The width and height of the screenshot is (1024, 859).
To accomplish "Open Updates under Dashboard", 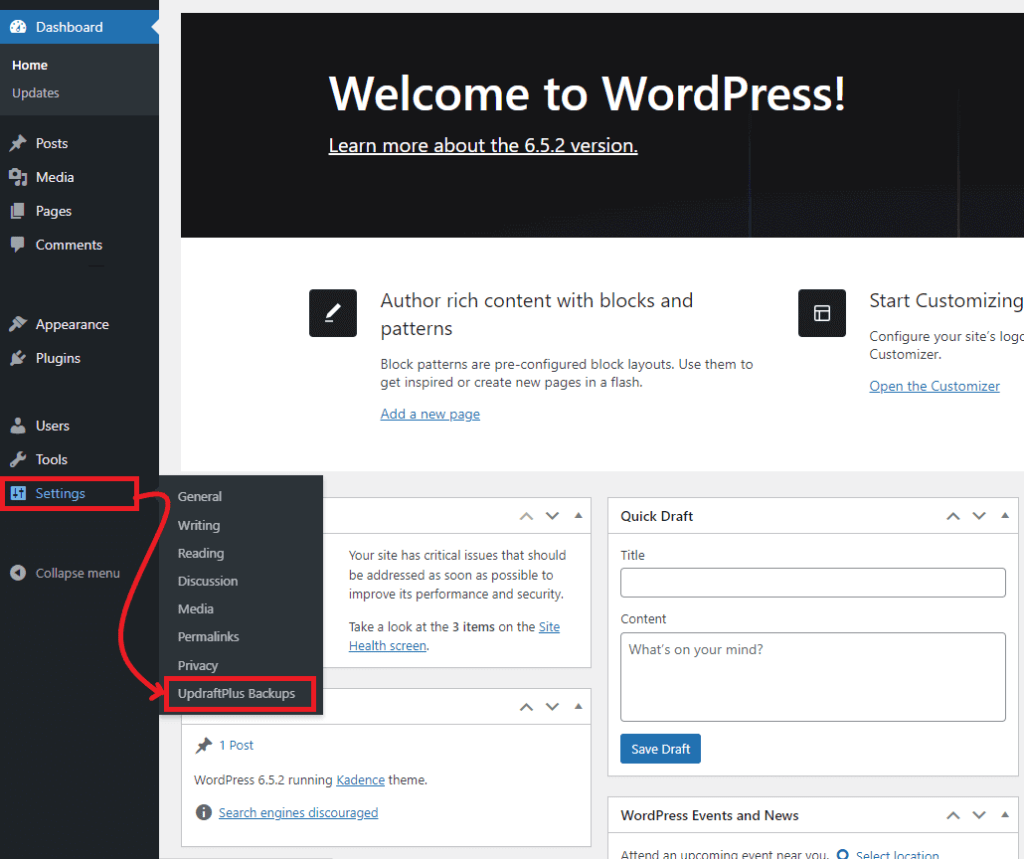I will (35, 93).
